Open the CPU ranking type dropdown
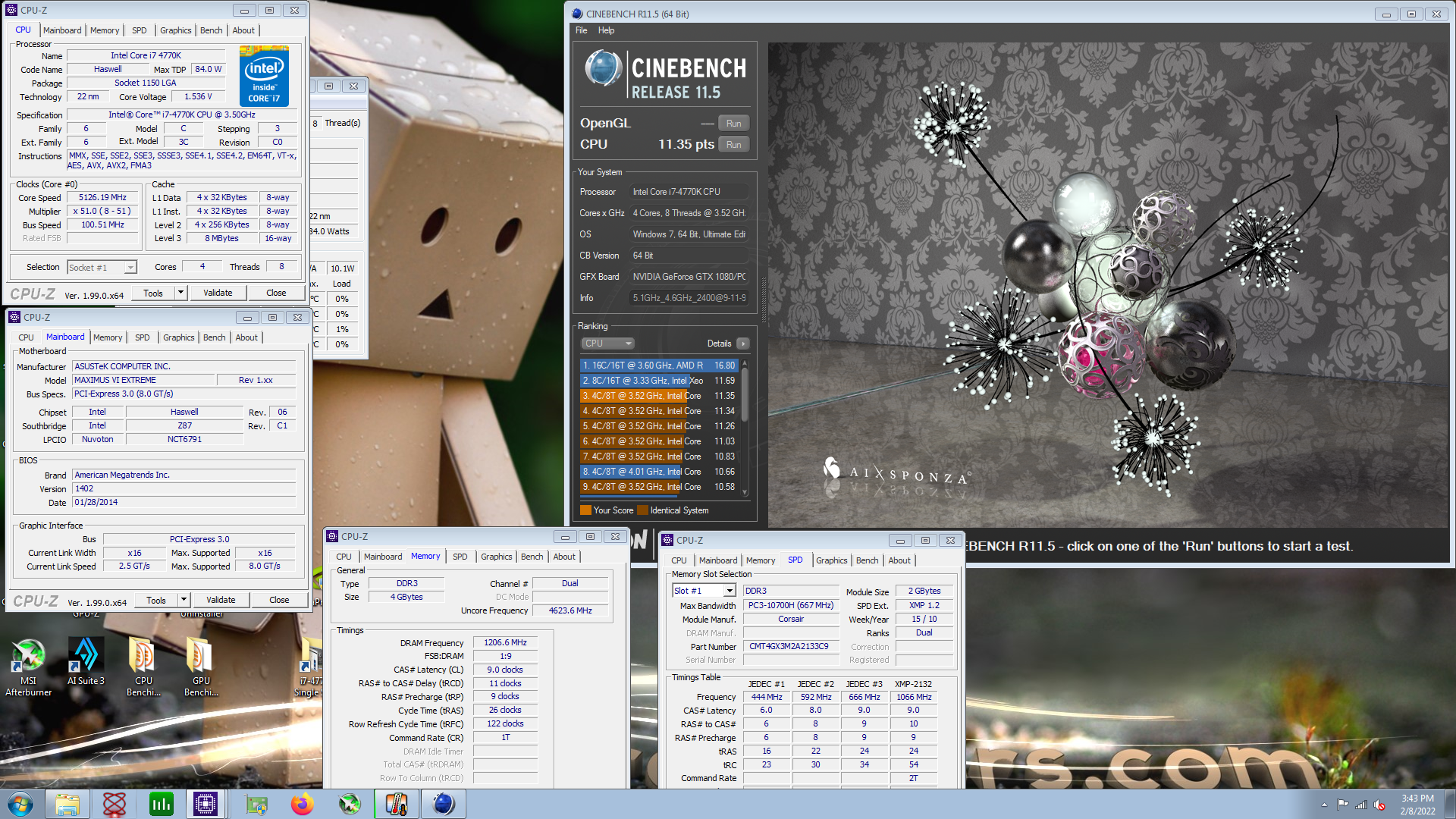Viewport: 1456px width, 819px height. click(607, 344)
